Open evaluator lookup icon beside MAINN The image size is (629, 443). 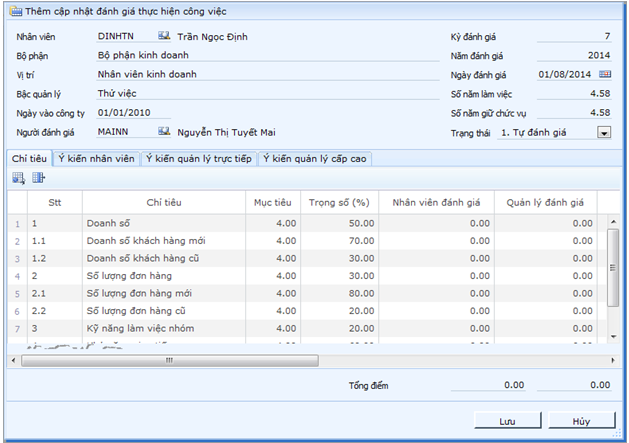tap(164, 131)
